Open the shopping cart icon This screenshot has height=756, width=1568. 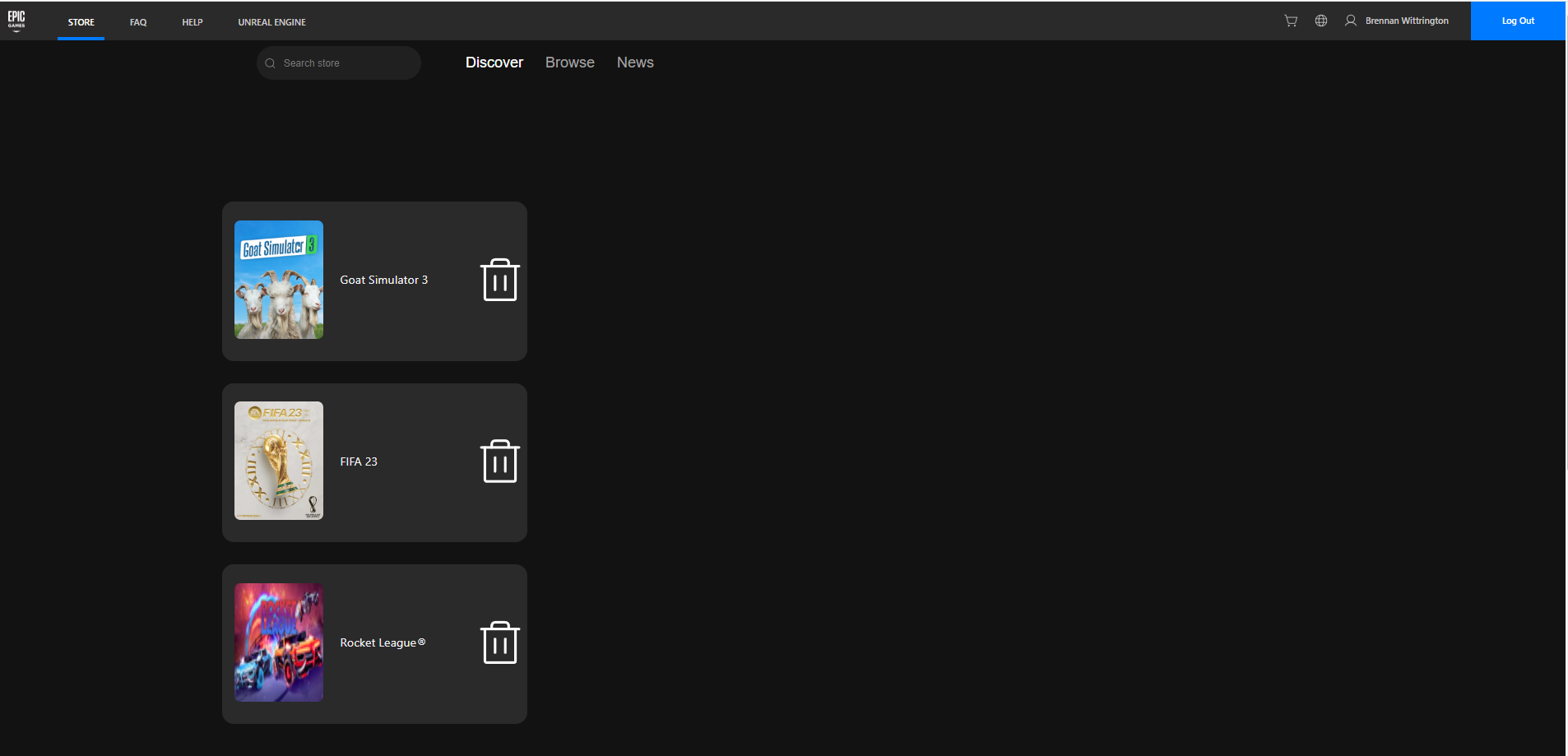pos(1291,21)
